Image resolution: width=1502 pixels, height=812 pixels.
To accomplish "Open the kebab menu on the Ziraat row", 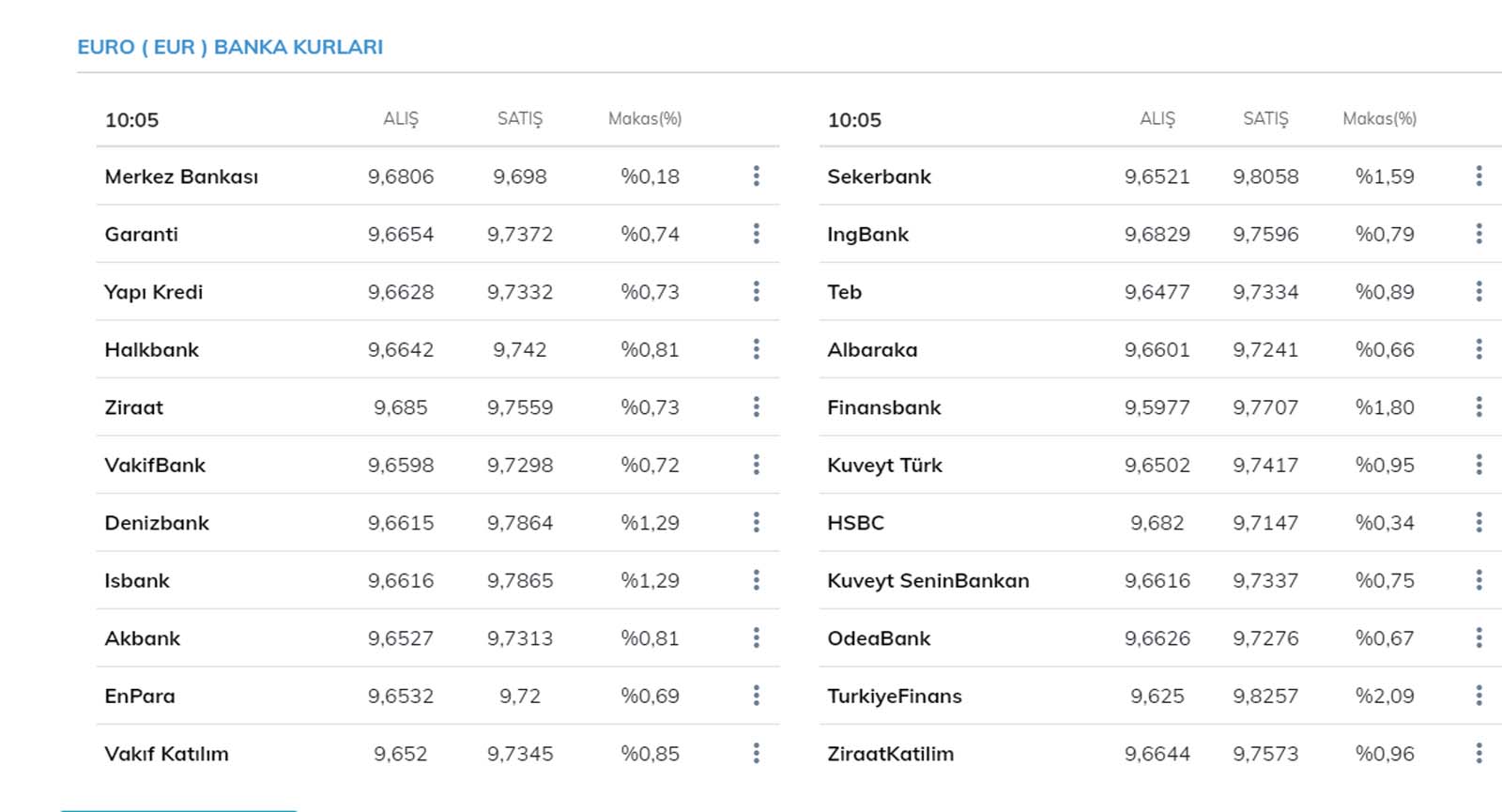I will pyautogui.click(x=756, y=407).
